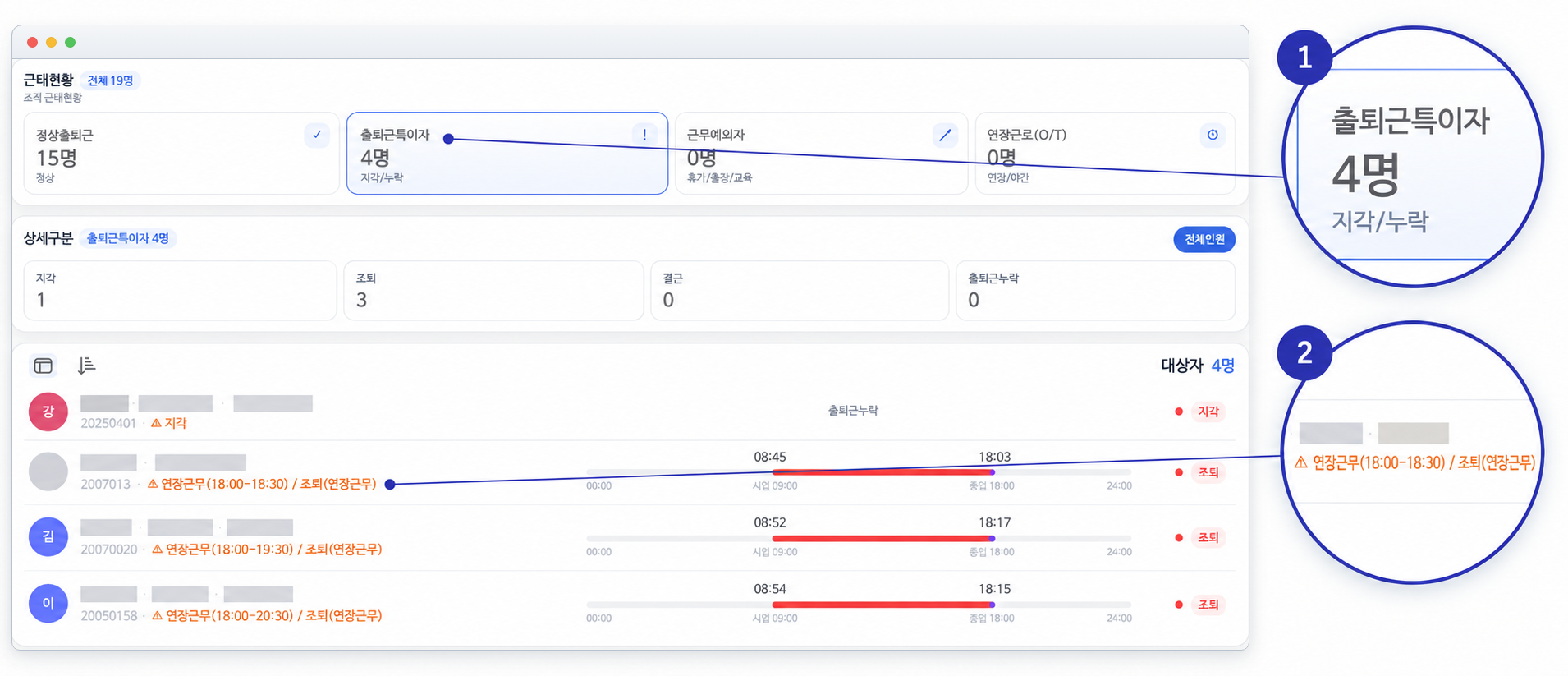The width and height of the screenshot is (1568, 676).
Task: Click the green maximize window button
Action: (x=70, y=42)
